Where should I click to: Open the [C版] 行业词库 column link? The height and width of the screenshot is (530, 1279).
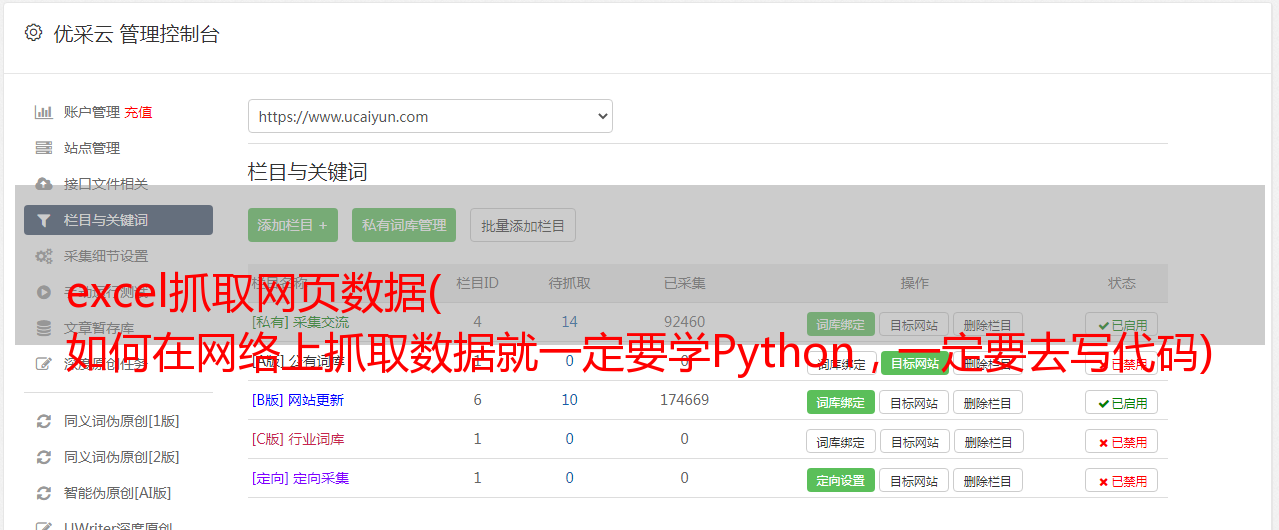pyautogui.click(x=298, y=439)
